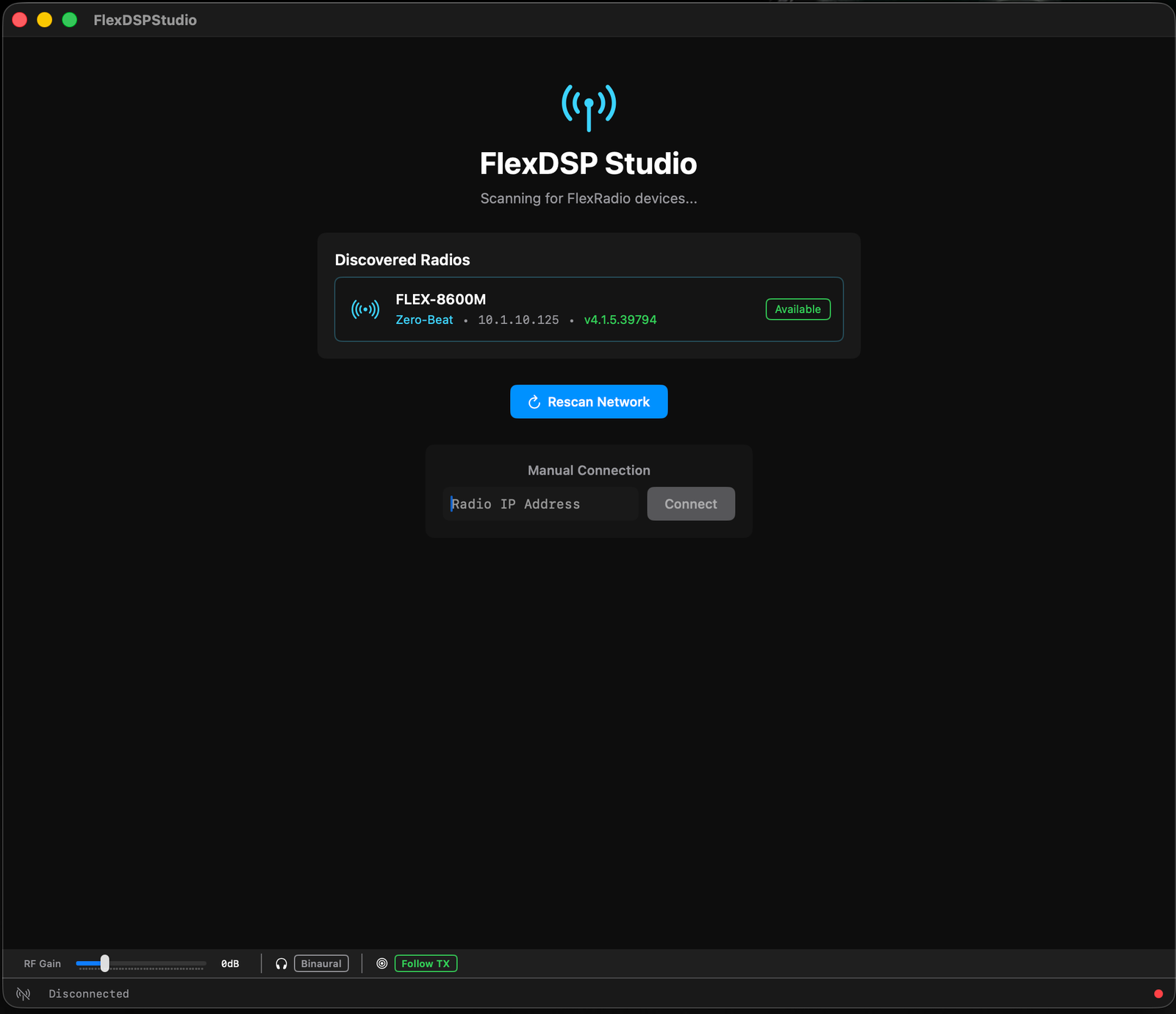Adjust the RF Gain slider
The height and width of the screenshot is (1014, 1176).
[x=140, y=964]
